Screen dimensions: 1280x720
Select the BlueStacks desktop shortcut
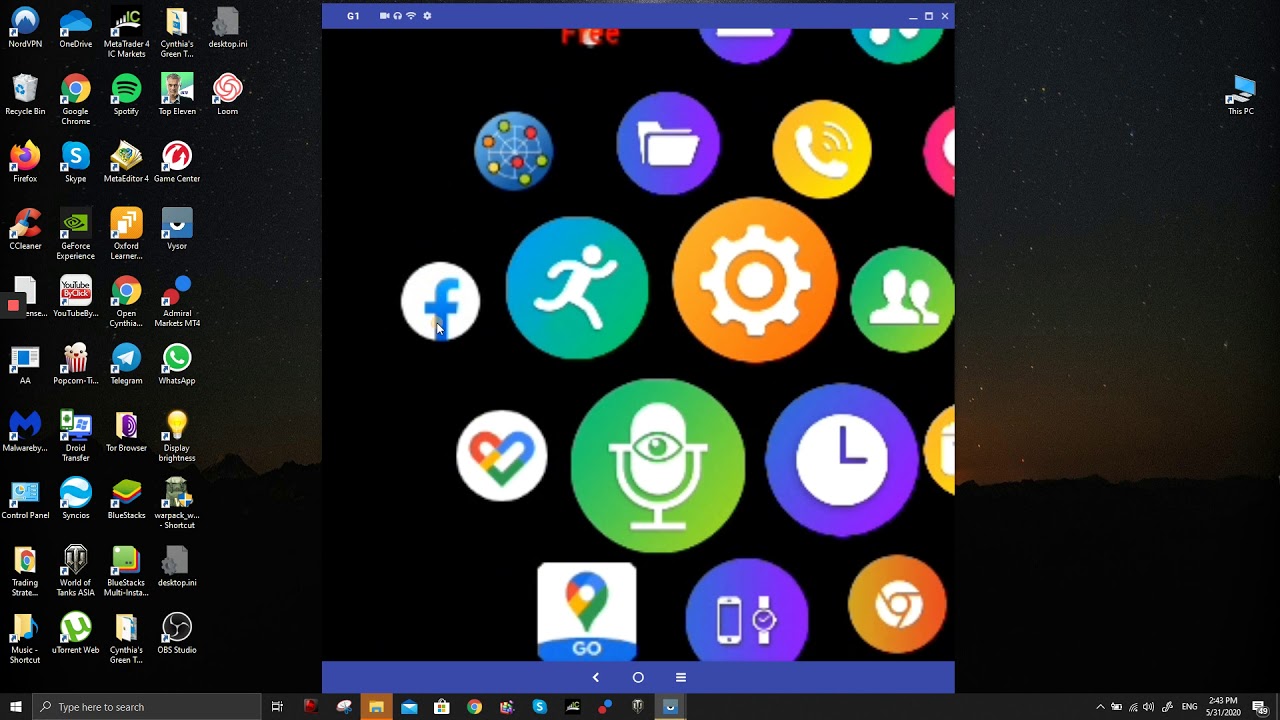pos(126,499)
